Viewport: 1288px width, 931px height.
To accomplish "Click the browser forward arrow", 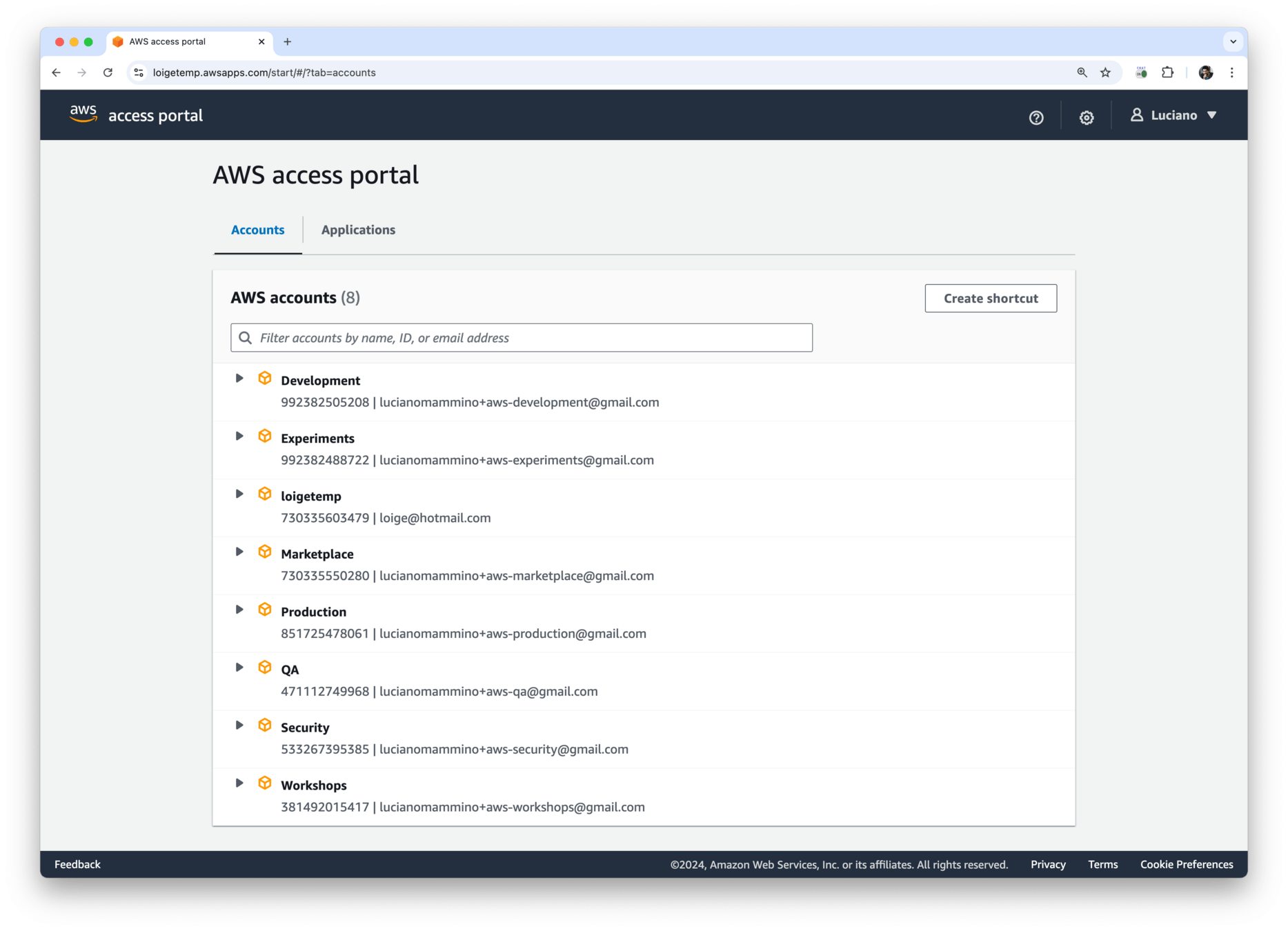I will coord(82,72).
